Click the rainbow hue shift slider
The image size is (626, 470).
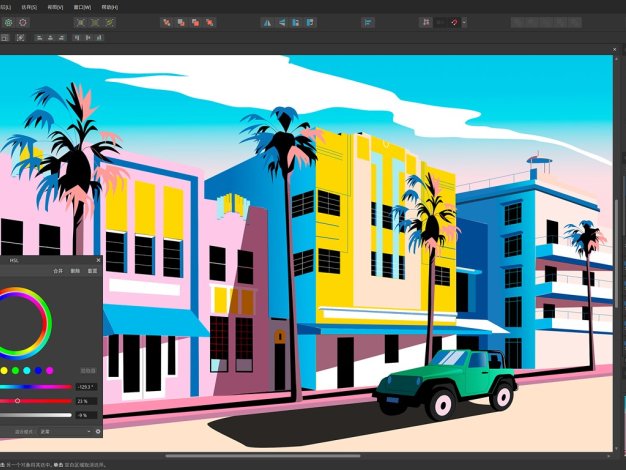(x=36, y=387)
